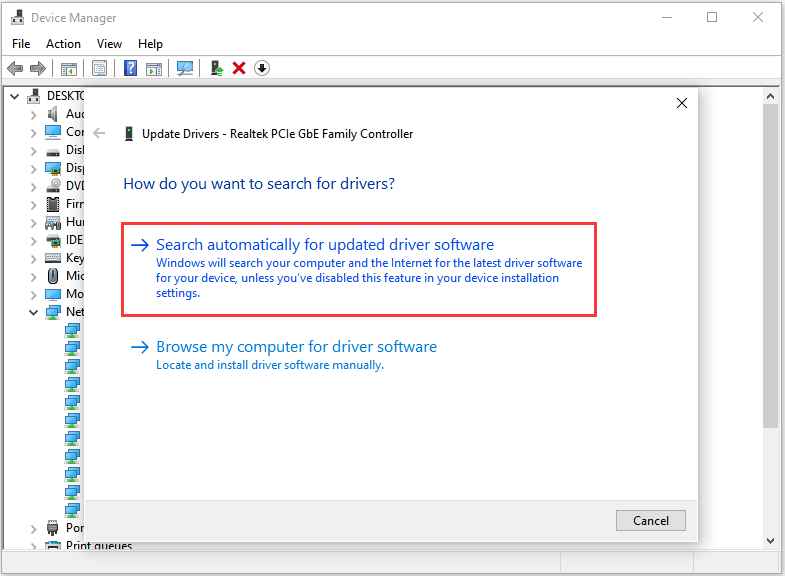The width and height of the screenshot is (785, 576).
Task: Expand the Keyboards category chevron
Action: click(34, 259)
